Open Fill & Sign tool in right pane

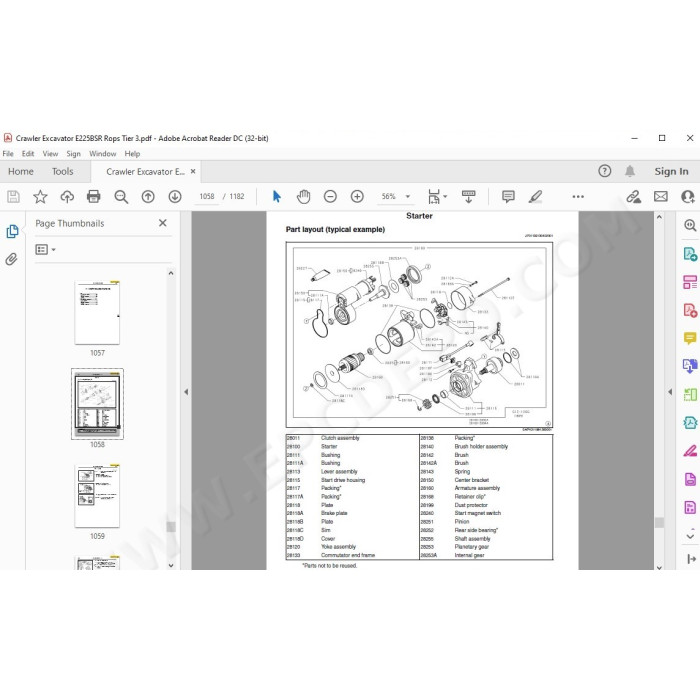click(x=690, y=451)
